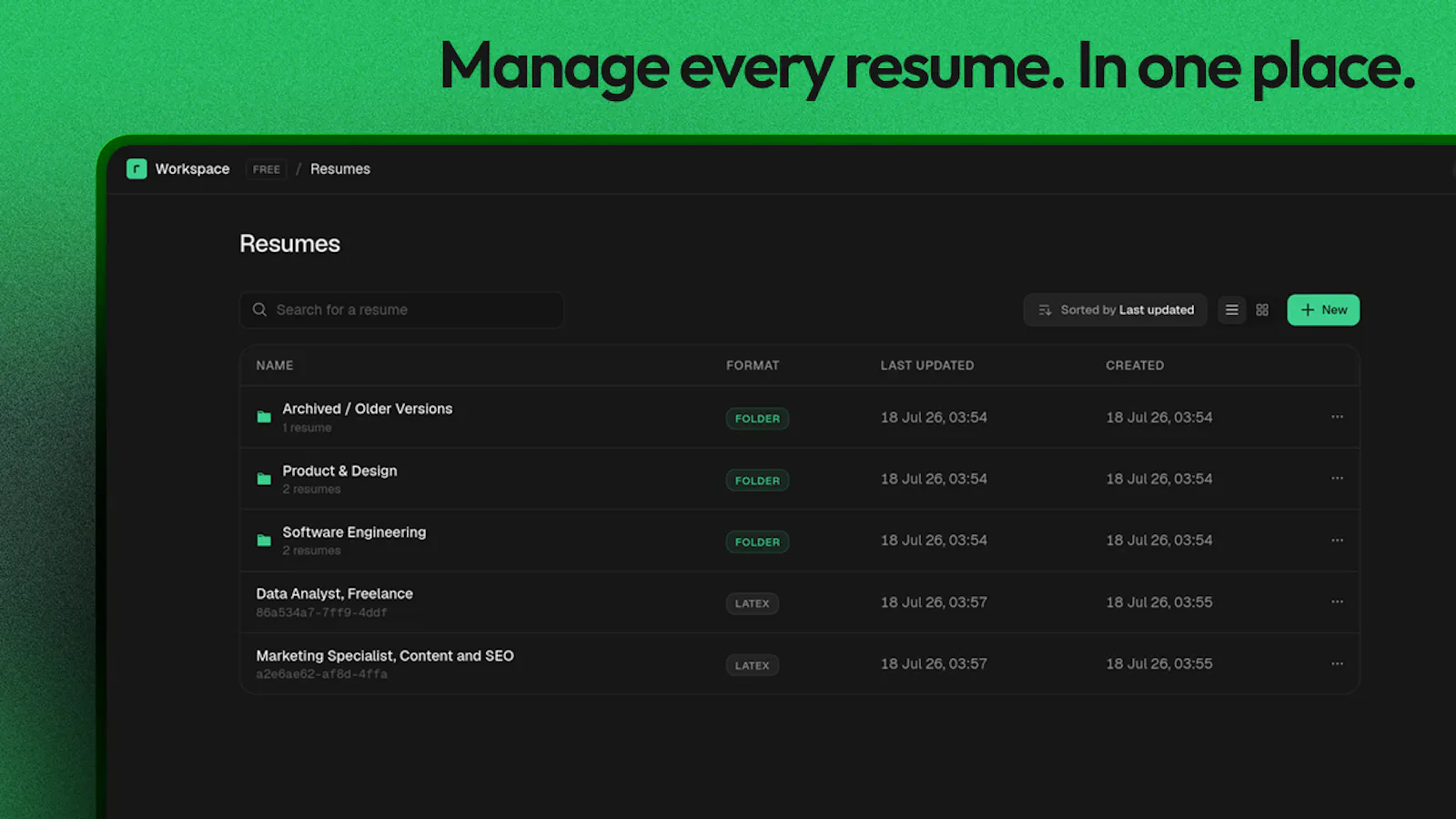Image resolution: width=1456 pixels, height=819 pixels.
Task: Click the green workspace logo icon
Action: [136, 169]
